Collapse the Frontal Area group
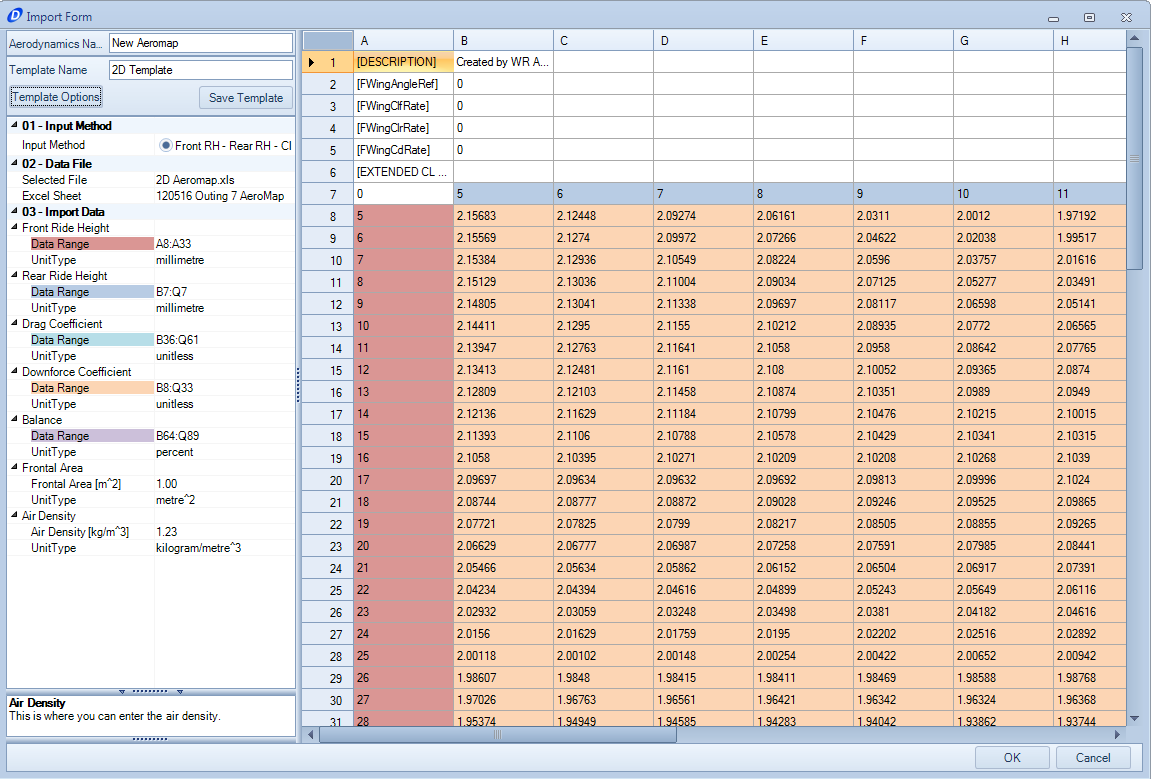This screenshot has width=1151, height=779. (15, 468)
